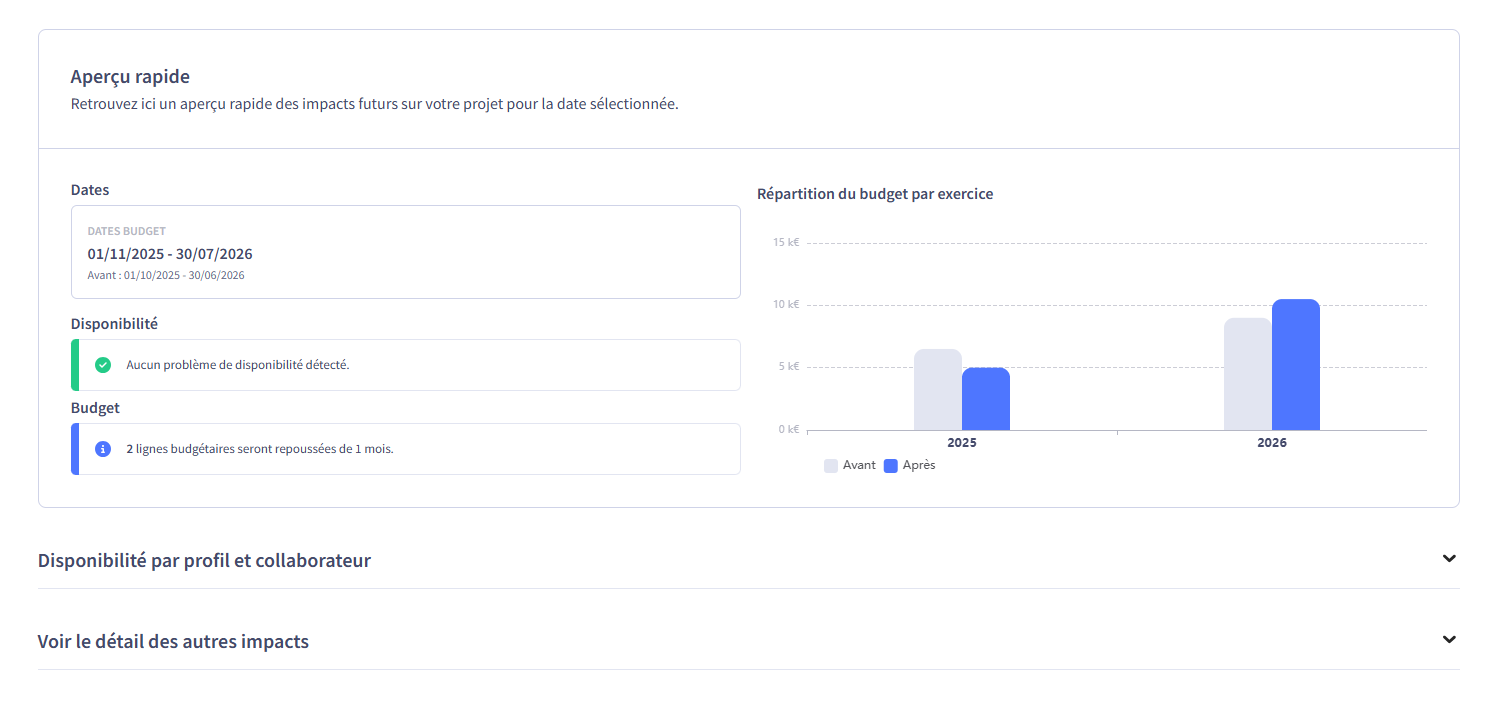
Task: Open 'Disponibilité par profil et collaborateur' heading
Action: click(x=204, y=561)
